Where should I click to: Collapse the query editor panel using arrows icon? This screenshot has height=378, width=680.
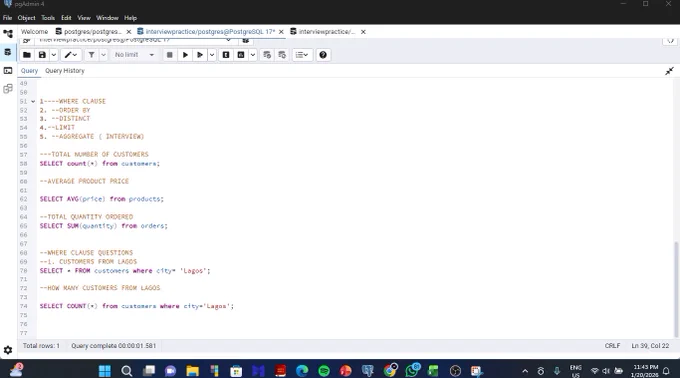point(669,71)
